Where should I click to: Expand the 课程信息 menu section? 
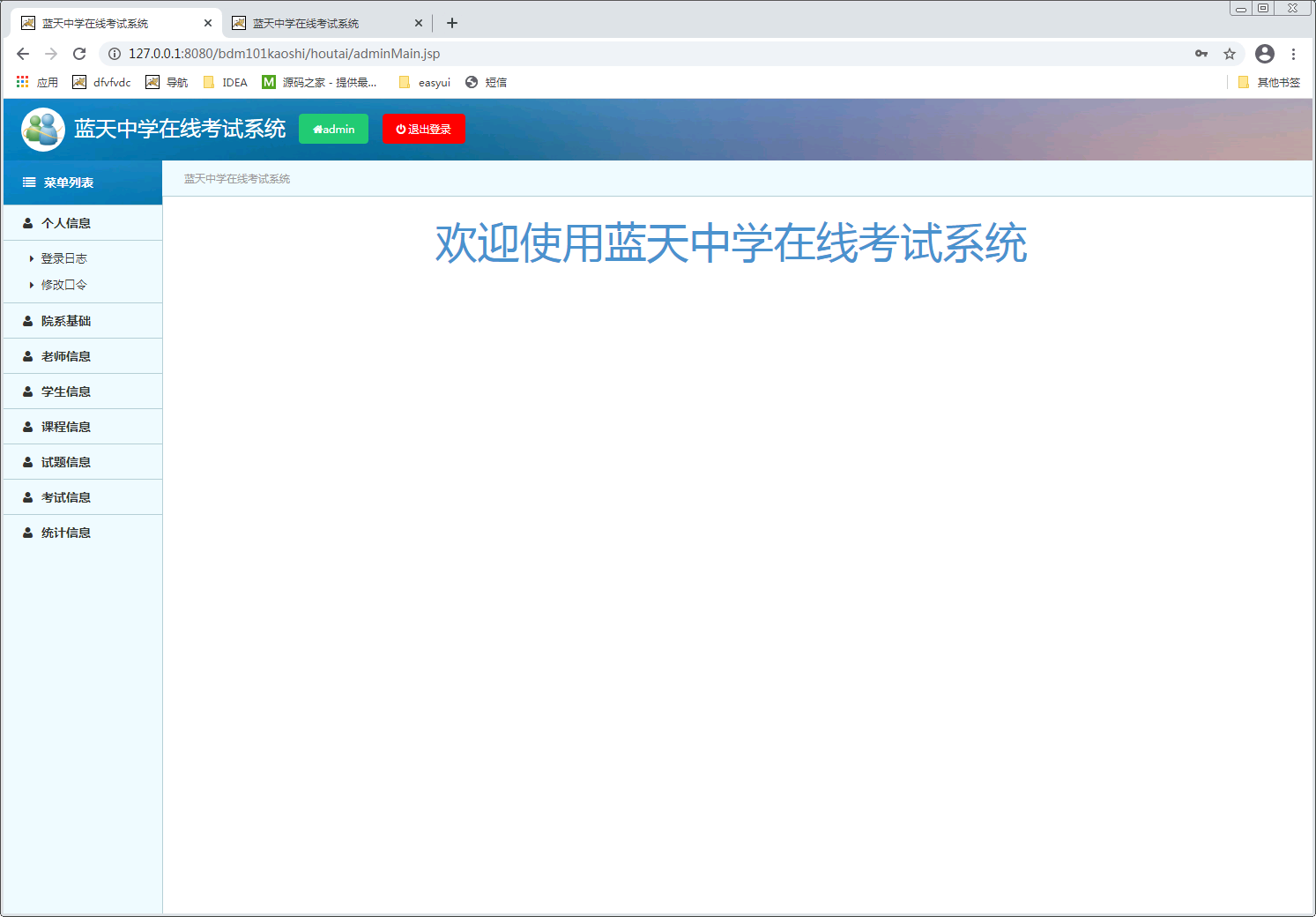click(x=83, y=427)
